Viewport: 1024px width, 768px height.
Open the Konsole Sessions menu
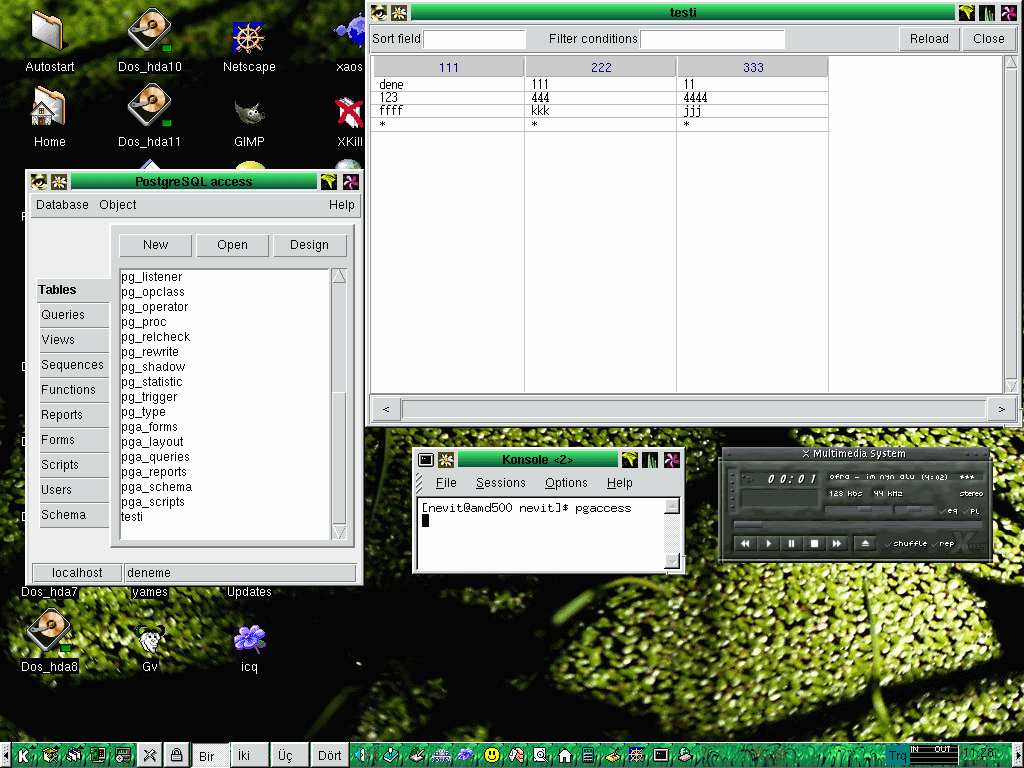(x=500, y=483)
